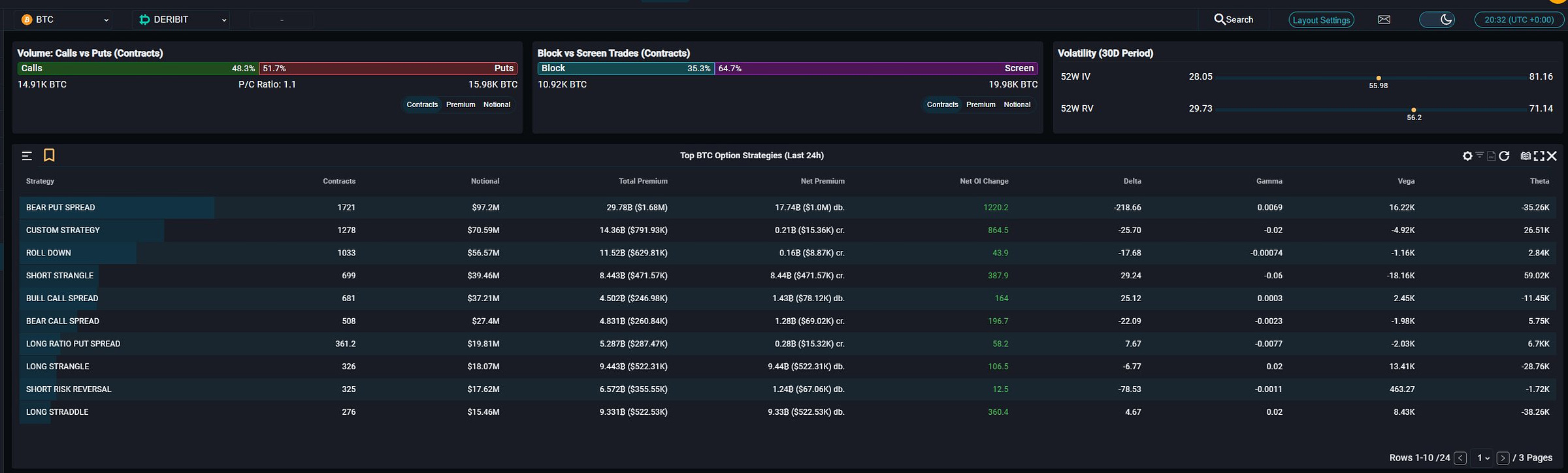The image size is (1568, 473).
Task: Select the SHORT STRANGLE row
Action: [x=787, y=276]
